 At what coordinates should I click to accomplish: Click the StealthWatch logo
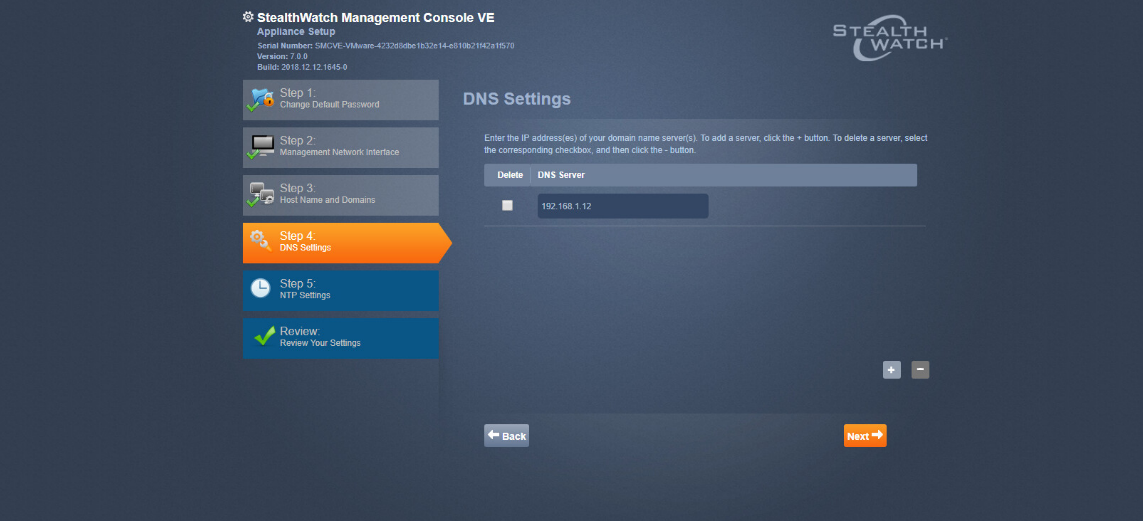click(x=889, y=35)
